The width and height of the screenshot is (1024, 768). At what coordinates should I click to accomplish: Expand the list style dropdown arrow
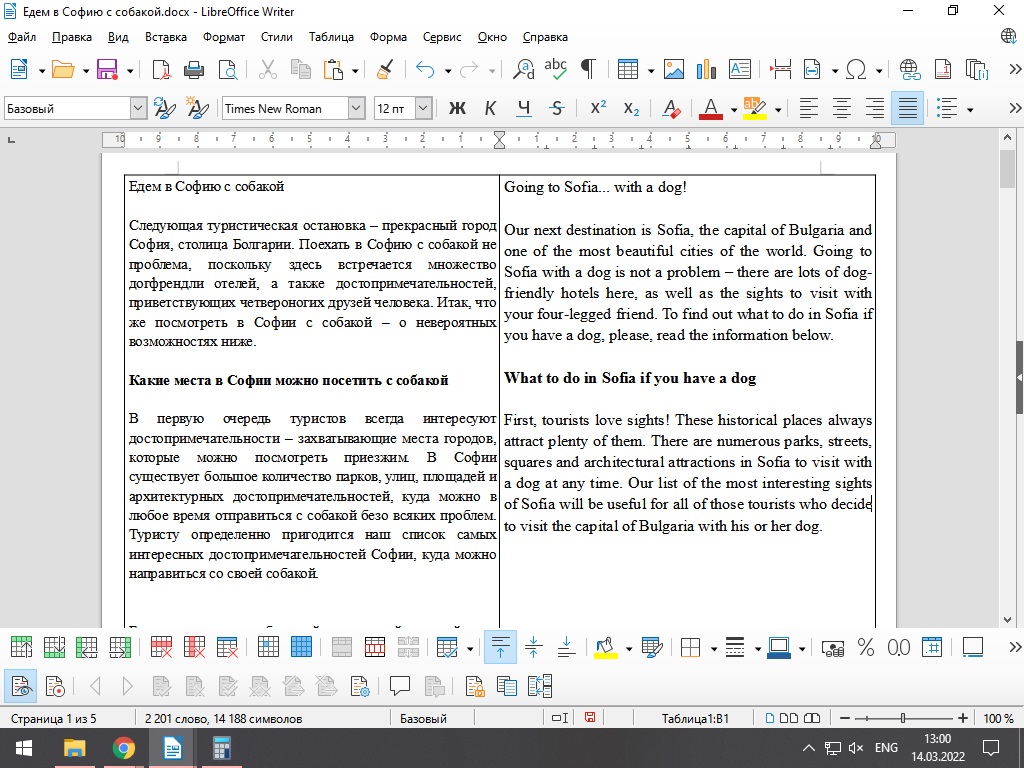coord(970,109)
